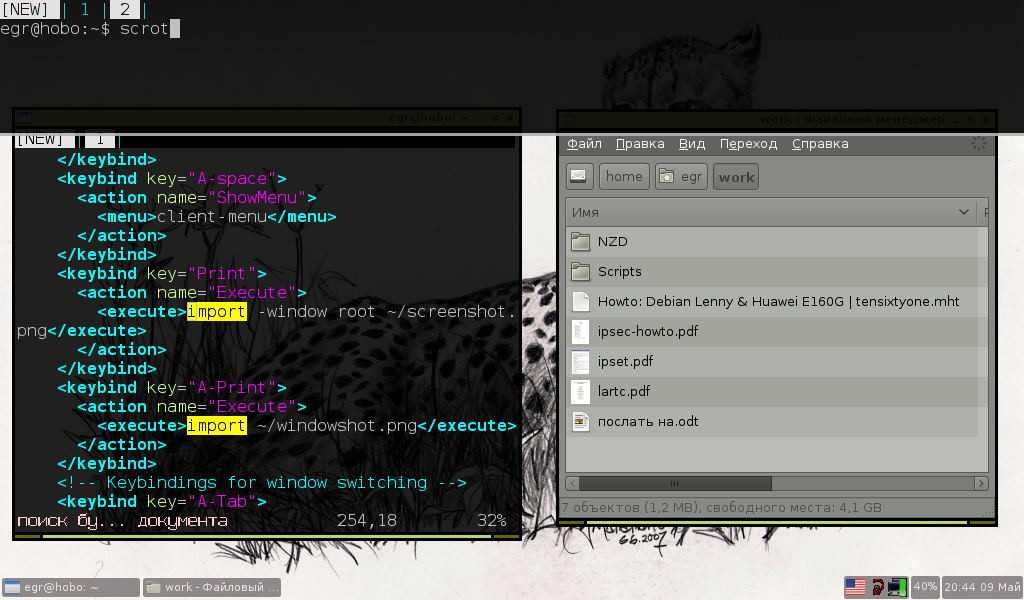Click the "client-menu" text in the editor

click(212, 217)
